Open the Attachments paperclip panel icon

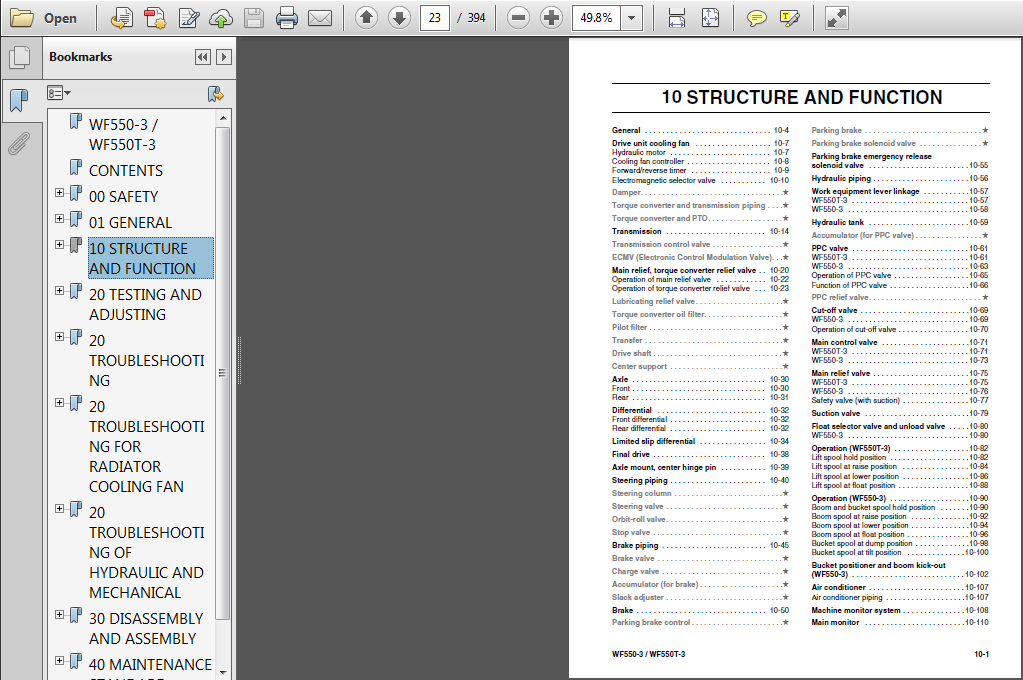[19, 144]
